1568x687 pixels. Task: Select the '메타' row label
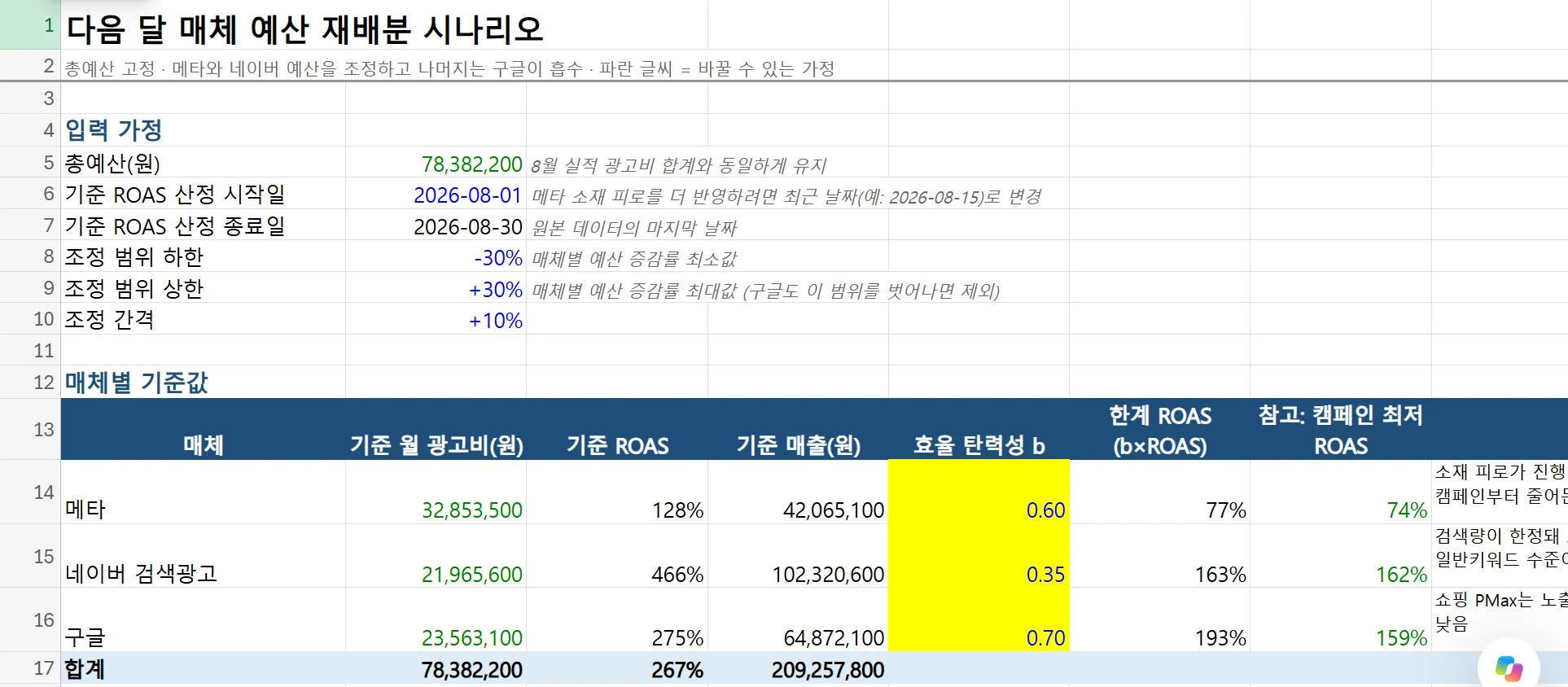85,510
